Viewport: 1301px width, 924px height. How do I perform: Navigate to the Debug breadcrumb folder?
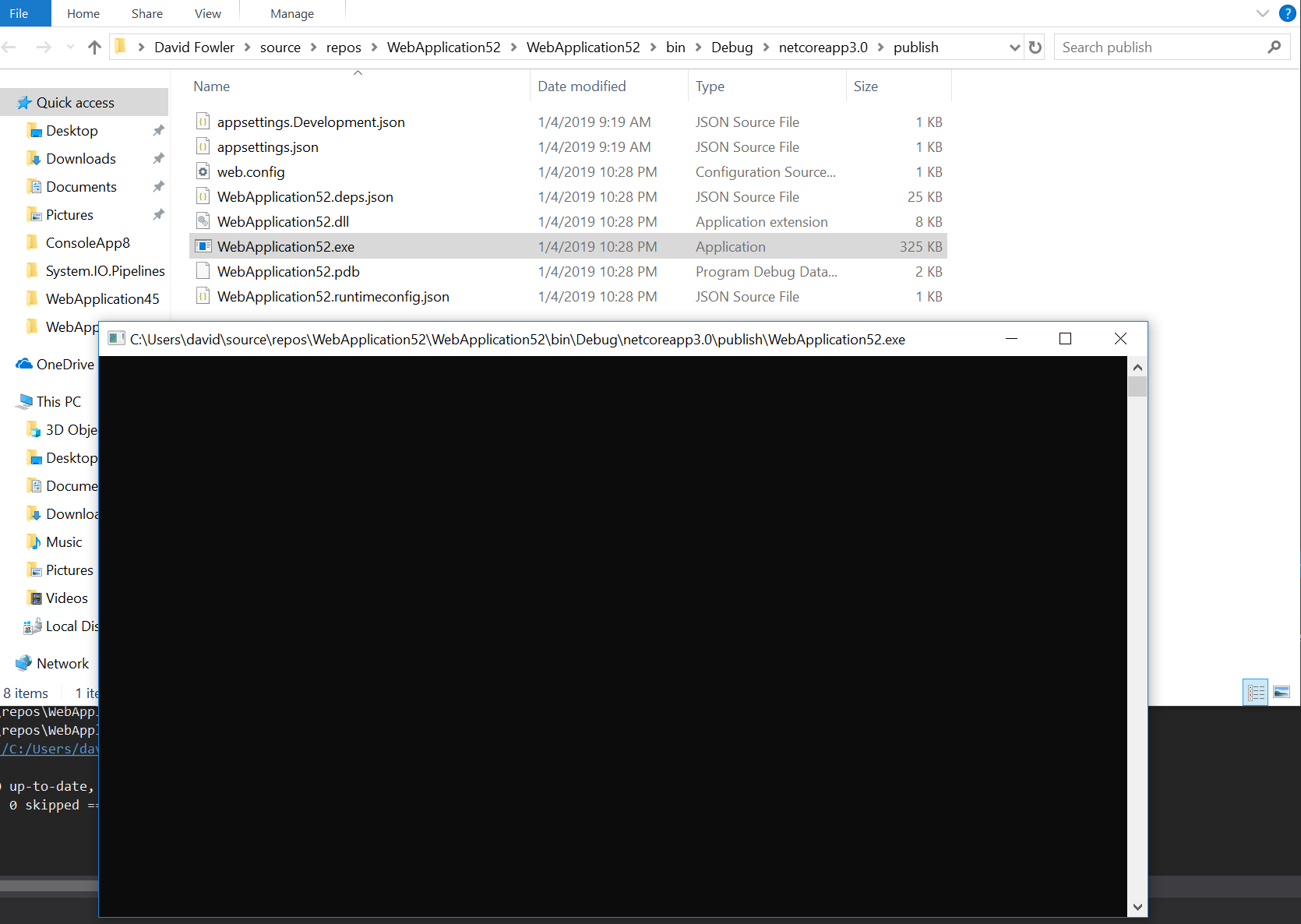(x=732, y=47)
